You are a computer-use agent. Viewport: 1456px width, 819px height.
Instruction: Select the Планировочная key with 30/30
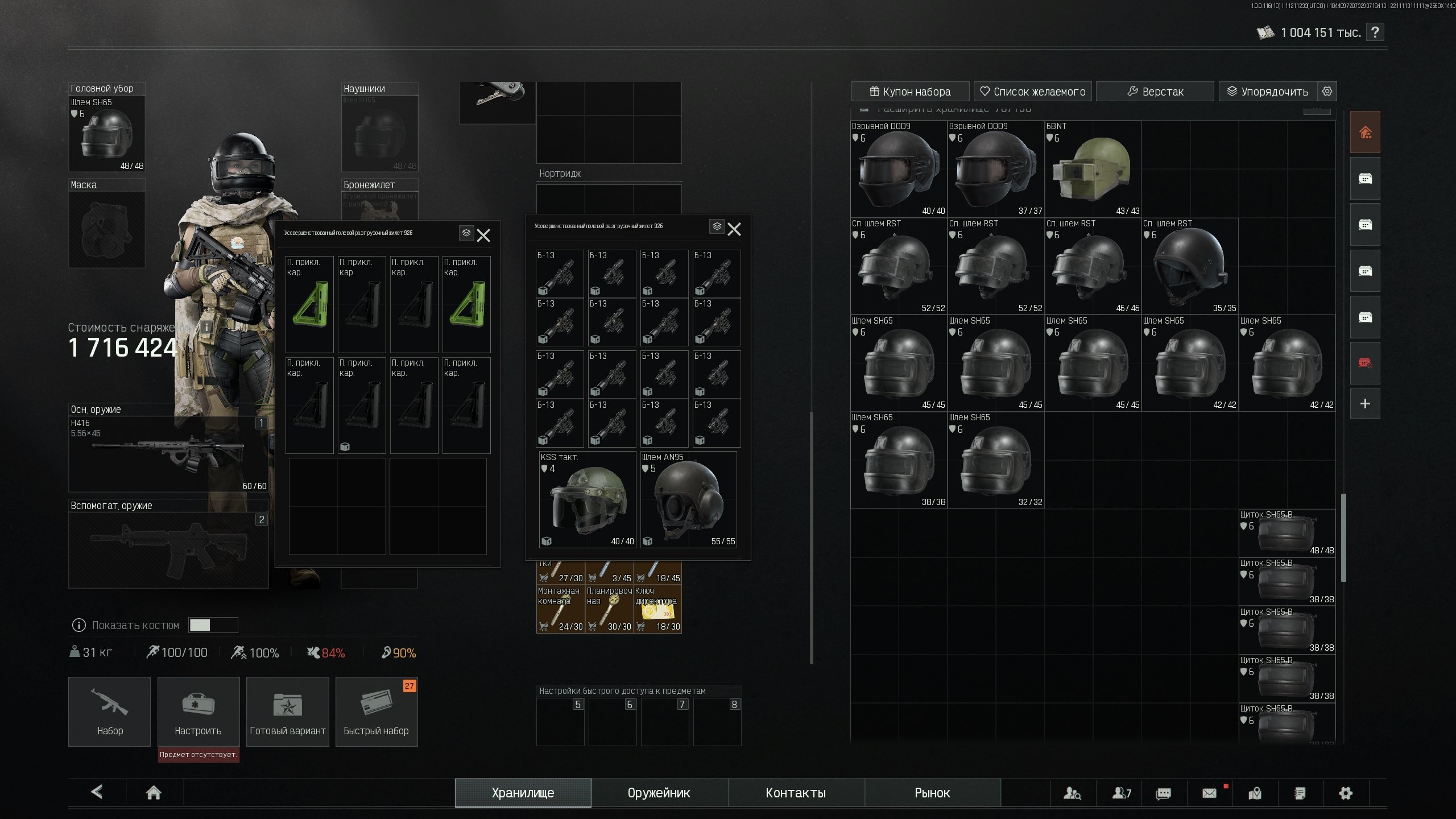coord(609,609)
